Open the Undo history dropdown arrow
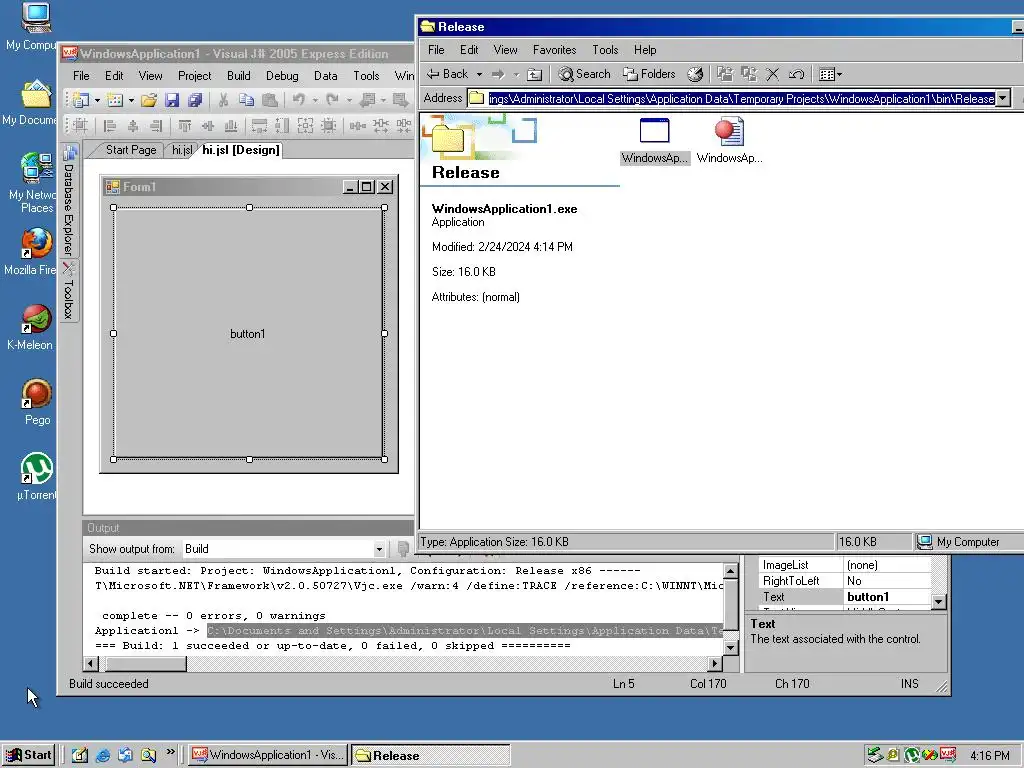This screenshot has width=1024, height=768. [315, 101]
